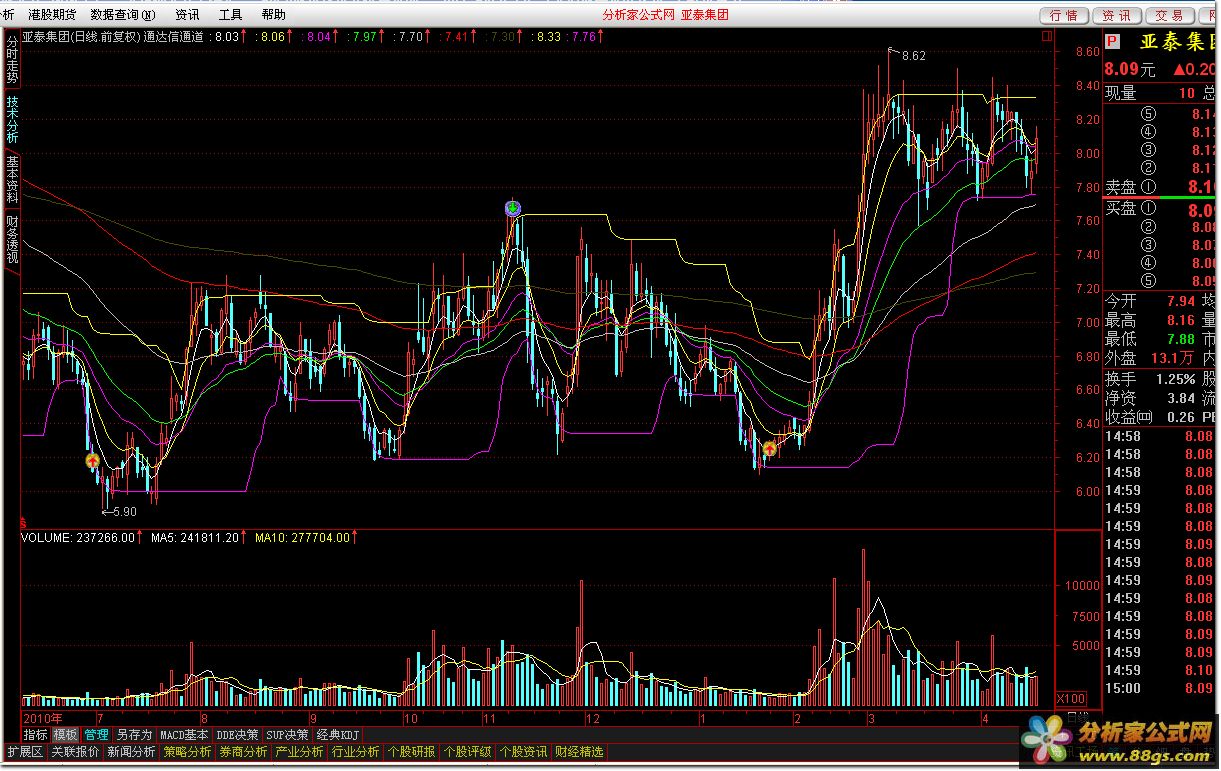The width and height of the screenshot is (1221, 771).
Task: Click 另存为 in the indicator bar
Action: click(x=134, y=734)
